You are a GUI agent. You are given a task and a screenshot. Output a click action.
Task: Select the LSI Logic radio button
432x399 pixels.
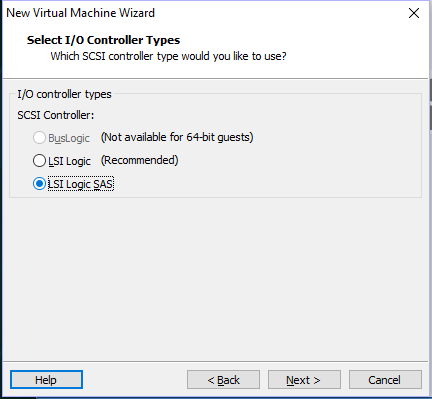click(x=39, y=161)
